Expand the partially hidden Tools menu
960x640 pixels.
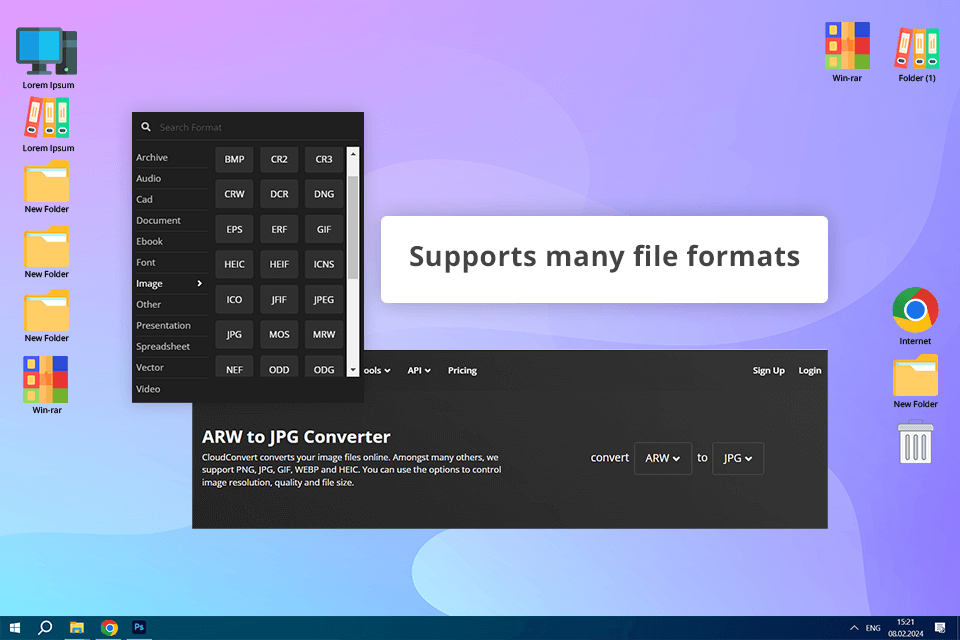point(378,371)
